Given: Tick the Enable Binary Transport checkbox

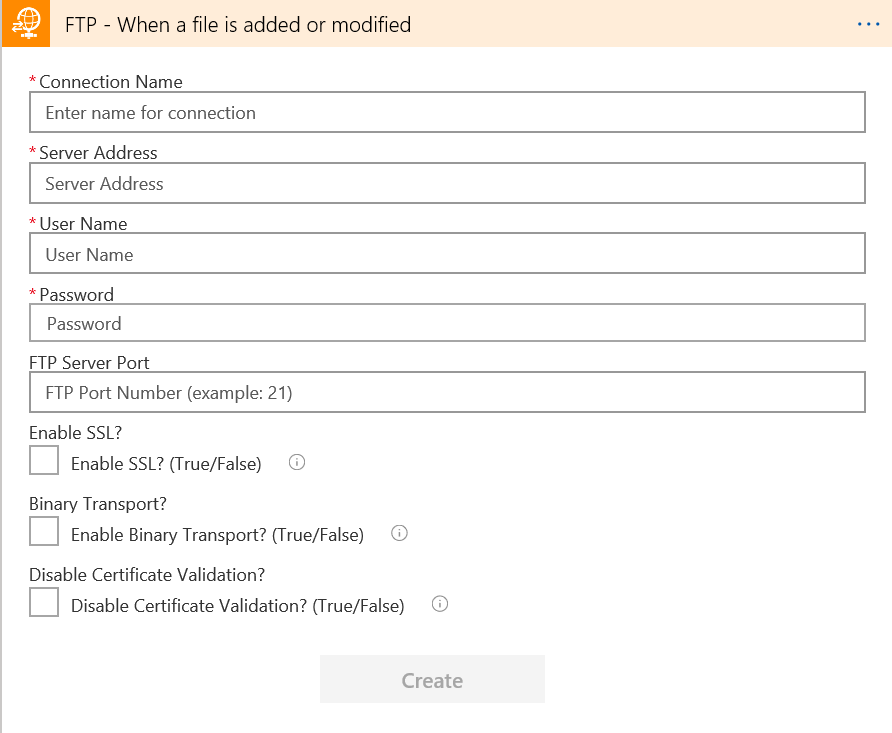Looking at the screenshot, I should tap(44, 532).
